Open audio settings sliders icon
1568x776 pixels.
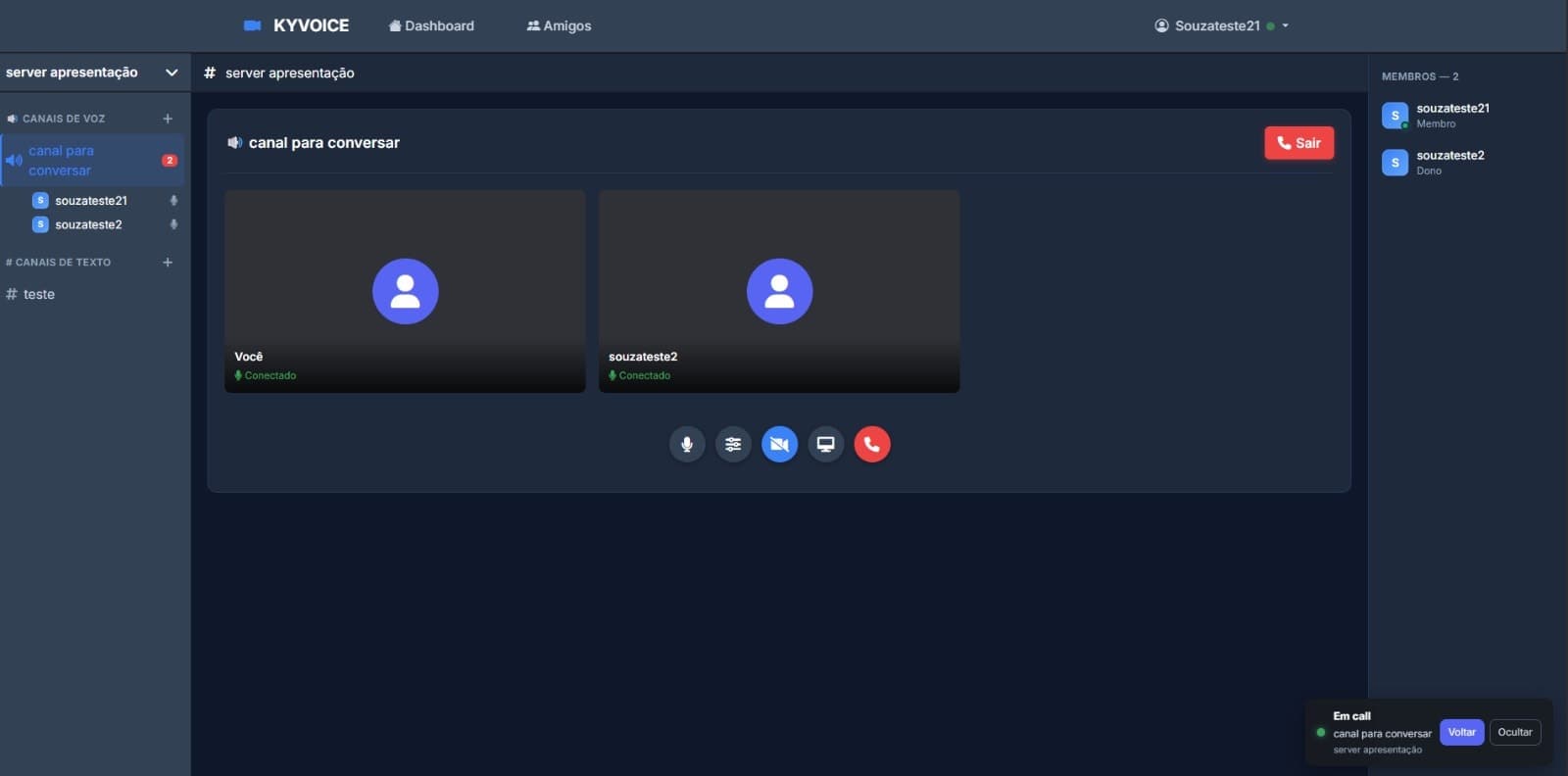click(x=733, y=444)
